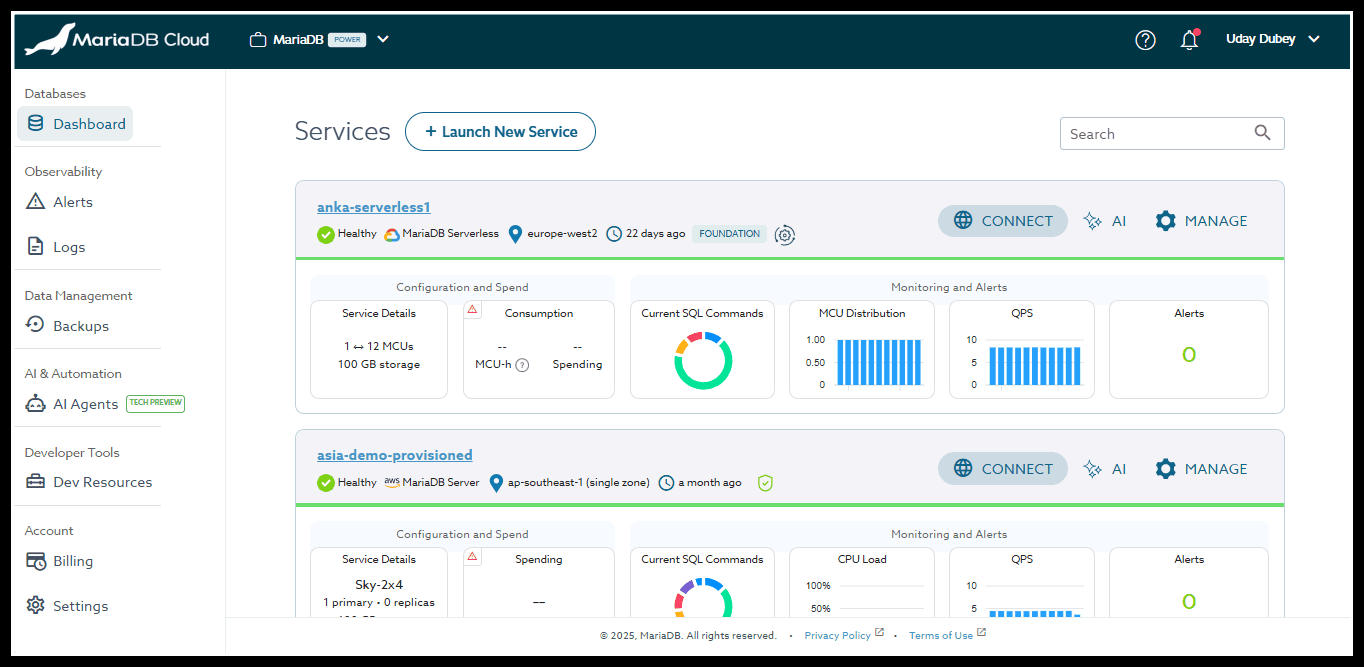Screen dimensions: 1364x667
Task: Click the warning triangle on Consumption card
Action: [473, 310]
